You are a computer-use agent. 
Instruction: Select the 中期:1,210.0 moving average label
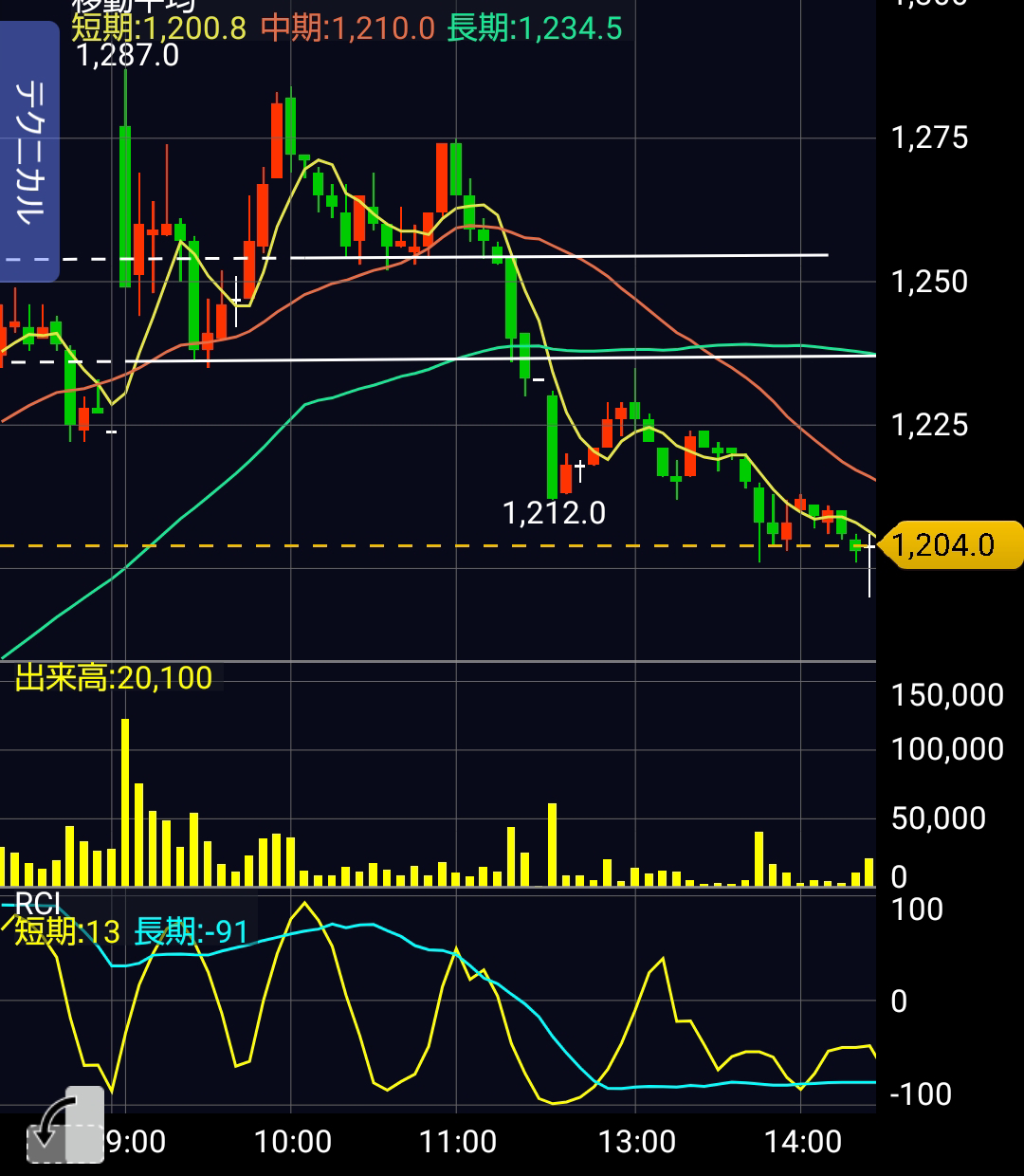point(348,28)
